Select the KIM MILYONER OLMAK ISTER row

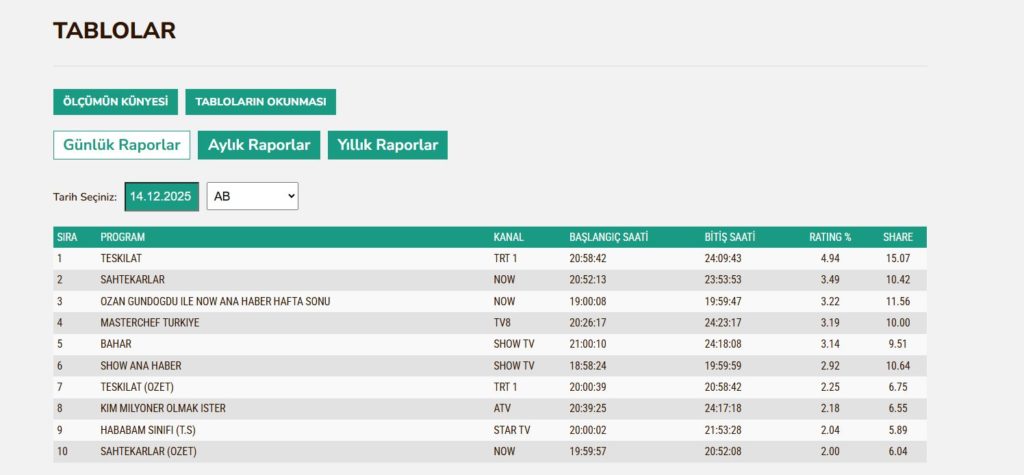(165, 409)
